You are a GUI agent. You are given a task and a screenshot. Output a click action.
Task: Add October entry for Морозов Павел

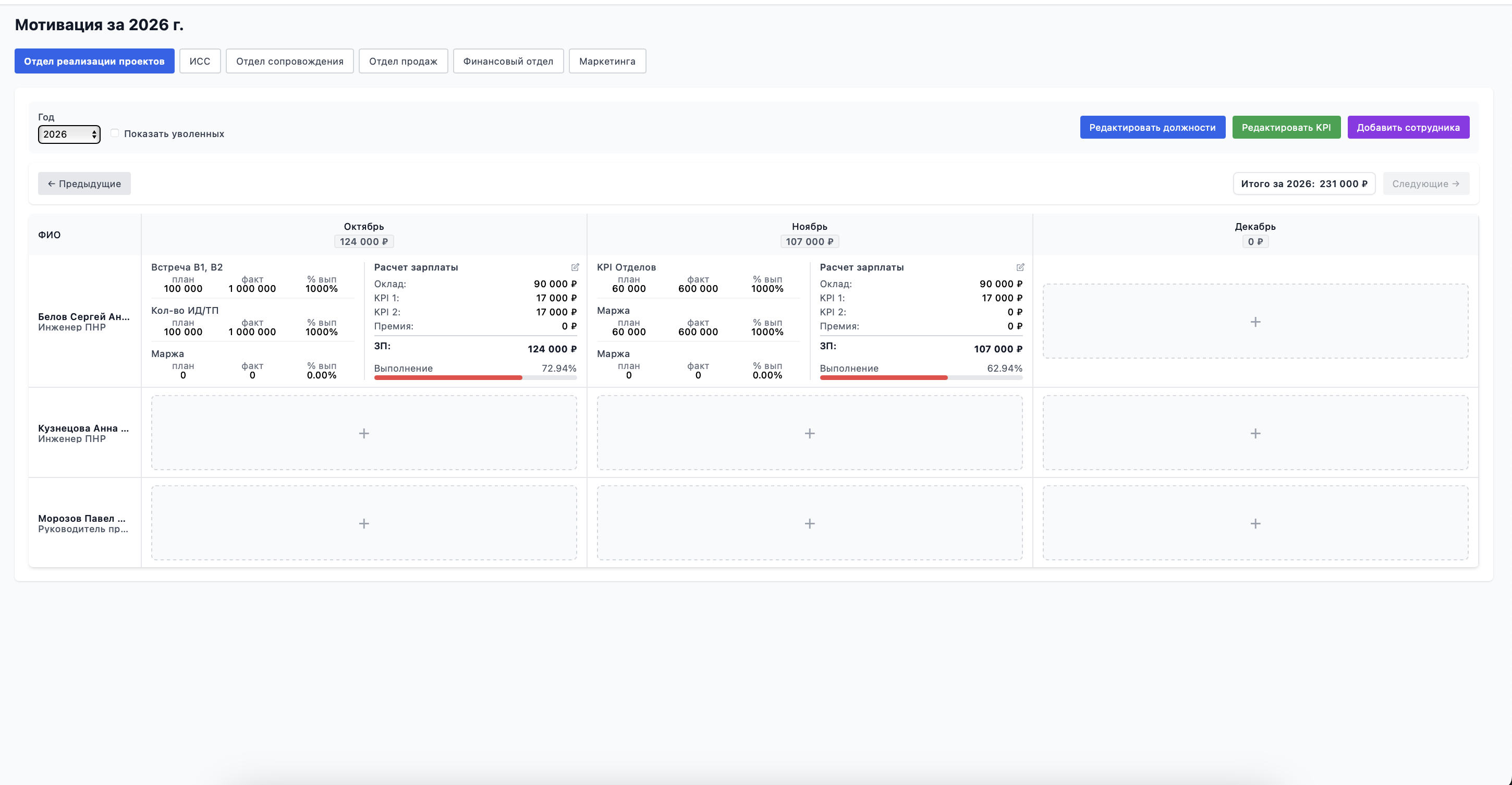(x=364, y=523)
